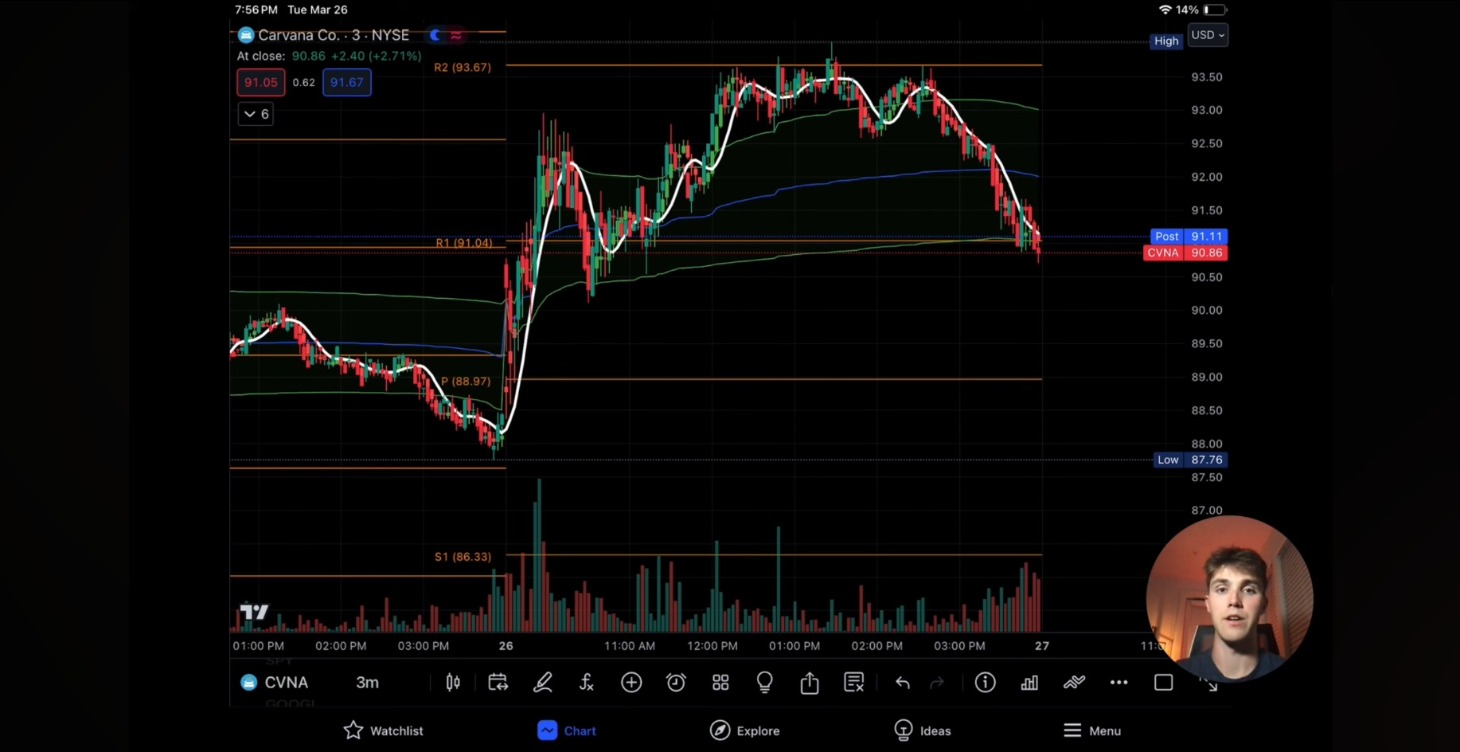Image resolution: width=1460 pixels, height=752 pixels.
Task: Tap the Wi-Fi status icon
Action: tap(1165, 9)
